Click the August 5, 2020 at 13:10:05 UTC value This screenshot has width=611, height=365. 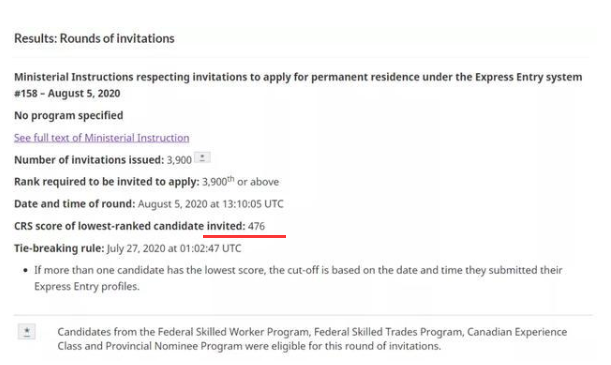211,204
